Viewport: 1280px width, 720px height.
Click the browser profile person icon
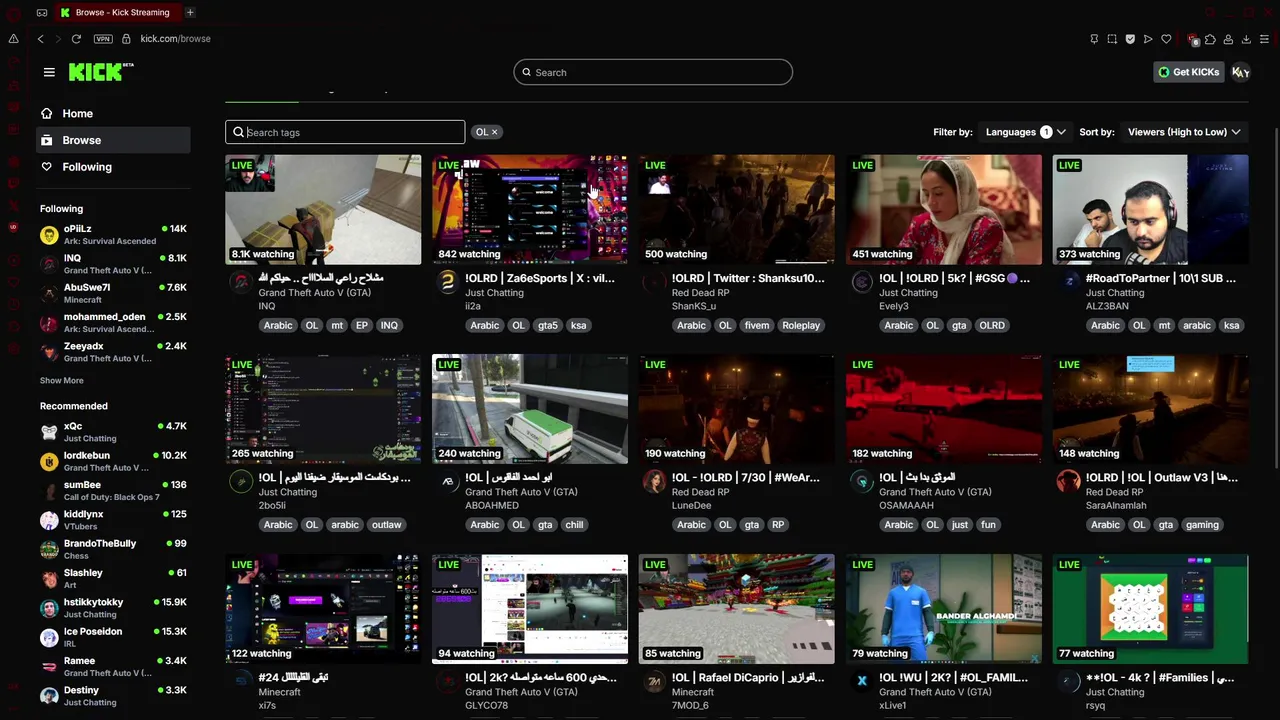[1228, 39]
